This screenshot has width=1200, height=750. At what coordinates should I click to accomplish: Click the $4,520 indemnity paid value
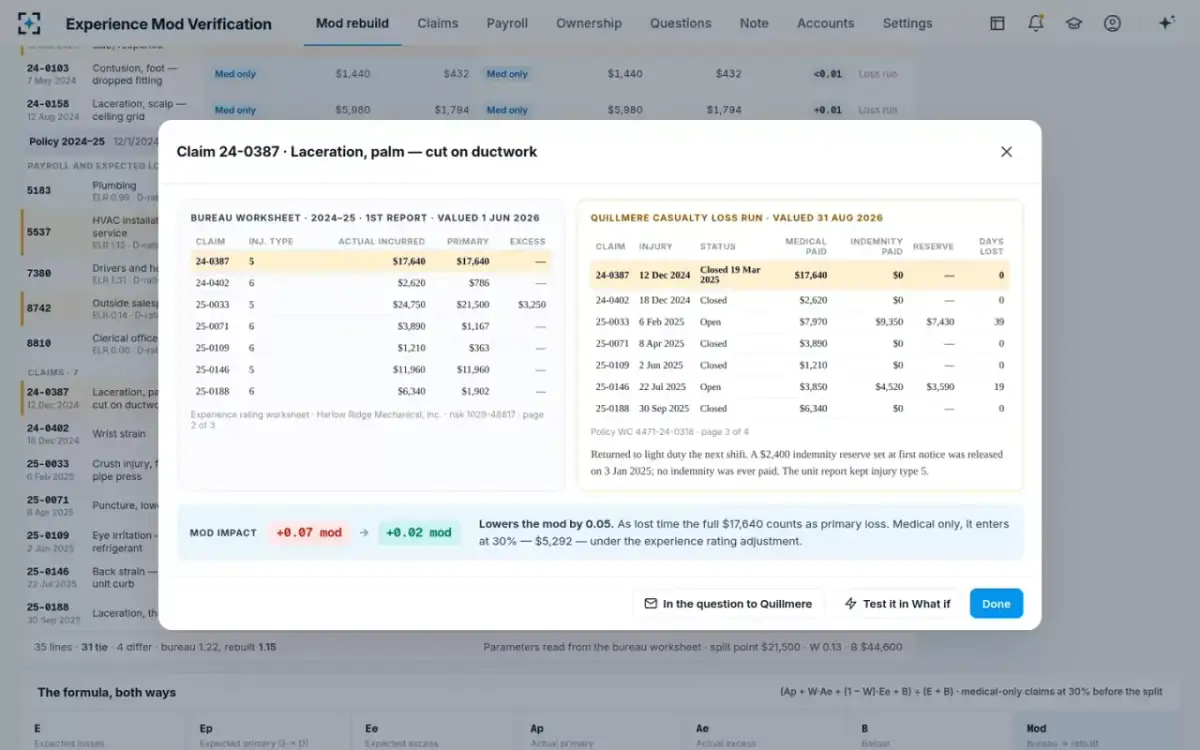889,387
